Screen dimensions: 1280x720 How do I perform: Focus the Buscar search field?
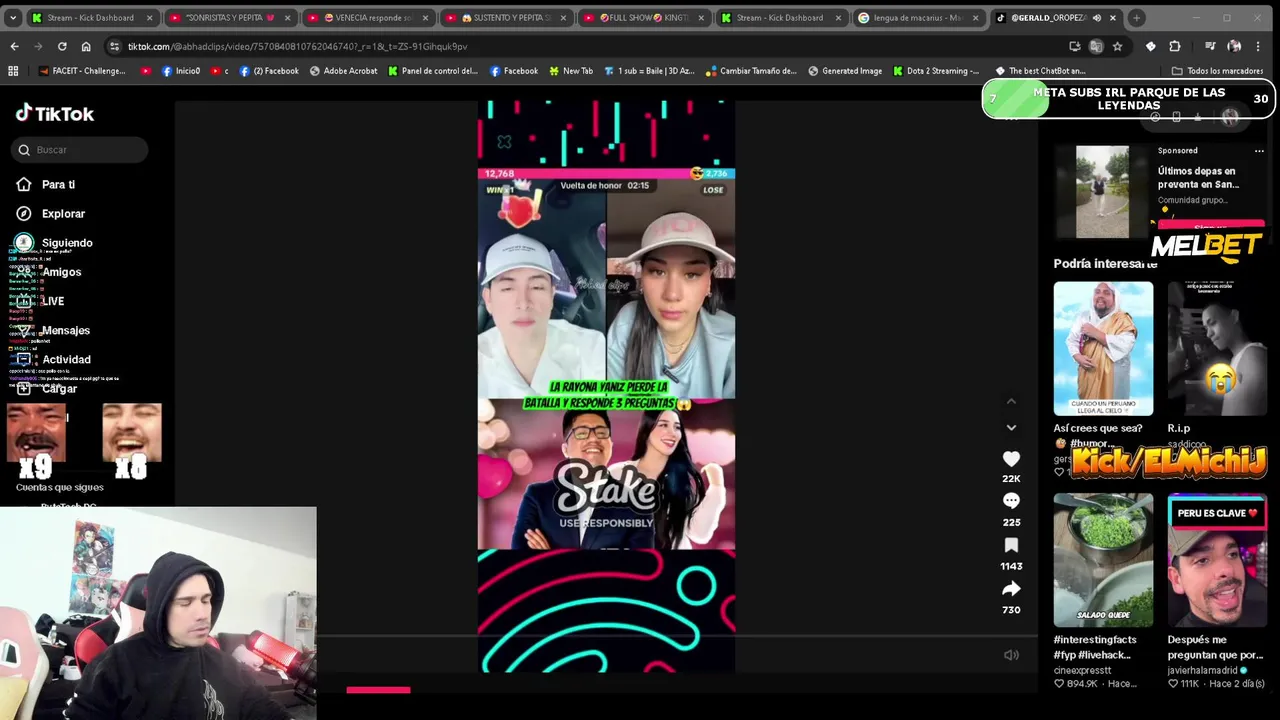pyautogui.click(x=80, y=150)
